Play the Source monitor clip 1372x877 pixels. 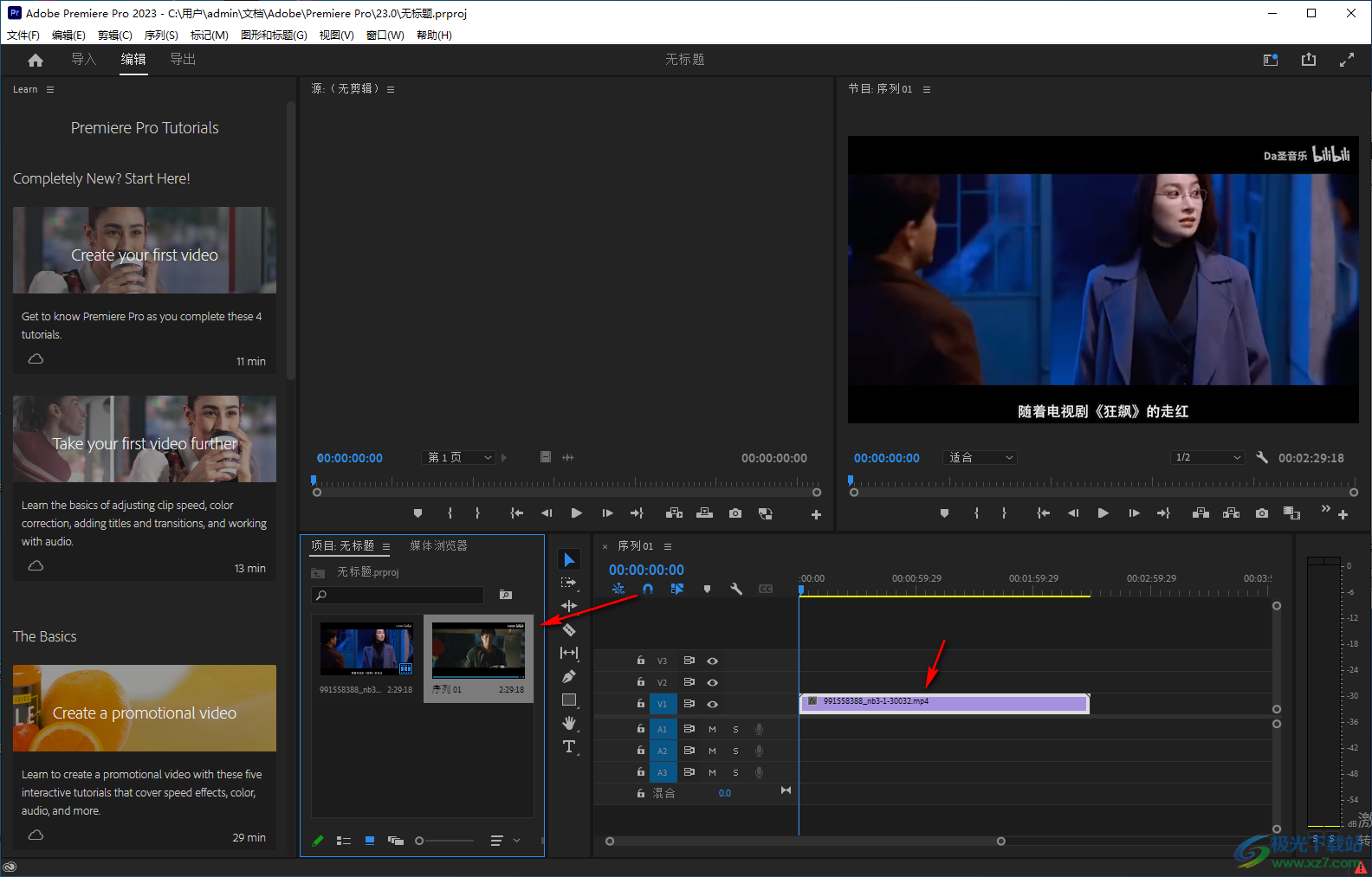coord(576,513)
